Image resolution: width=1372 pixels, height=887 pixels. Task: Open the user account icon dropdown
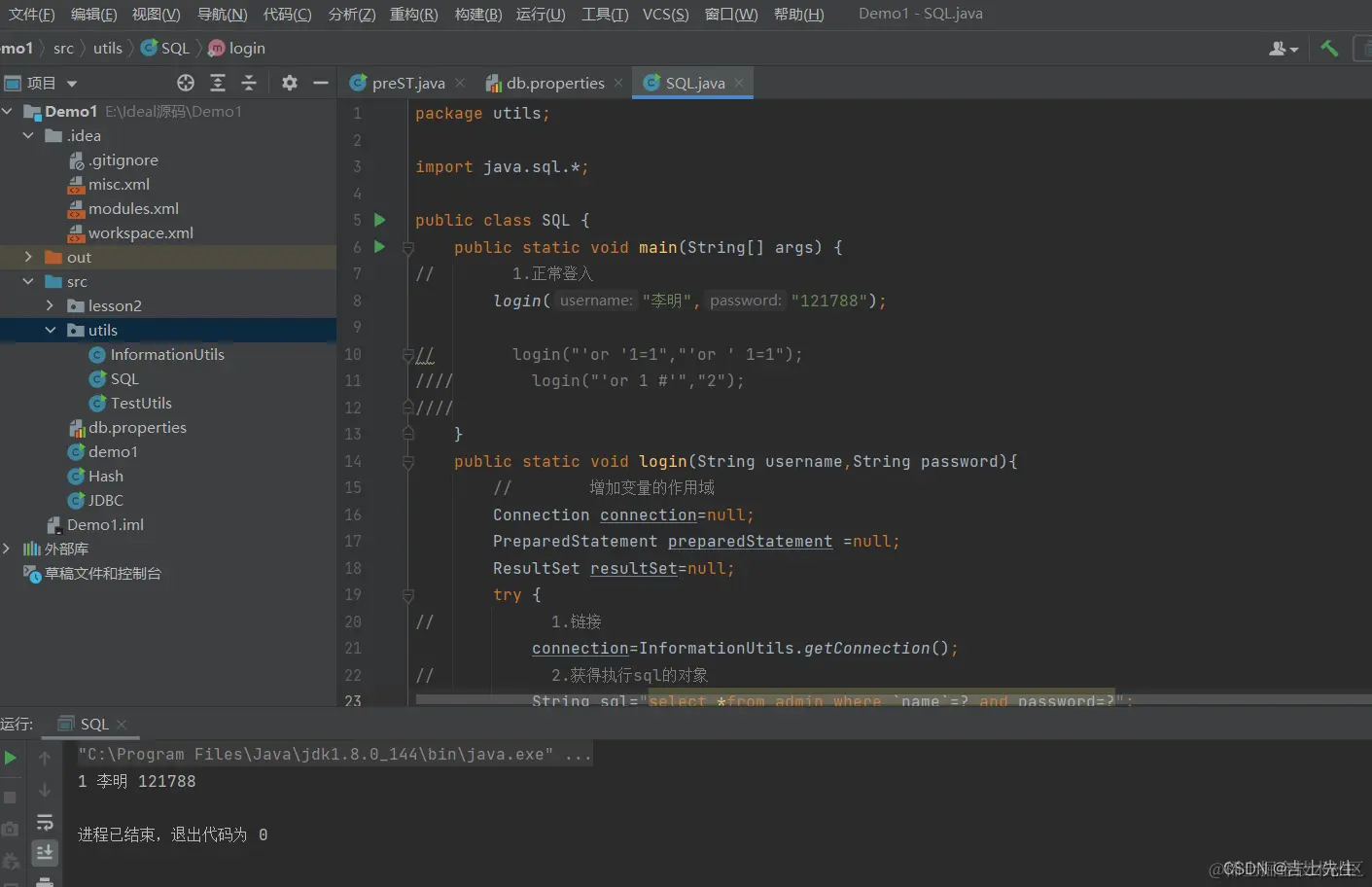click(1284, 49)
